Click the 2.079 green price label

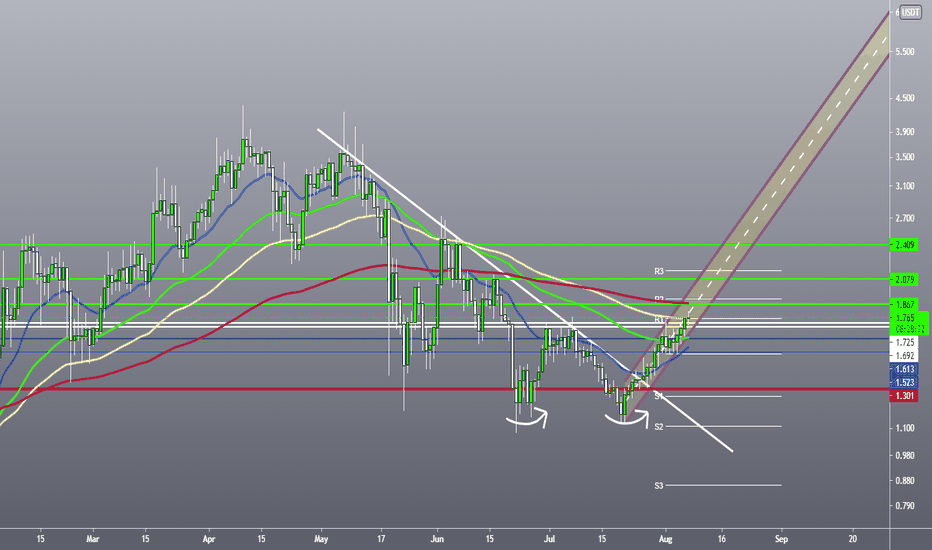903,279
